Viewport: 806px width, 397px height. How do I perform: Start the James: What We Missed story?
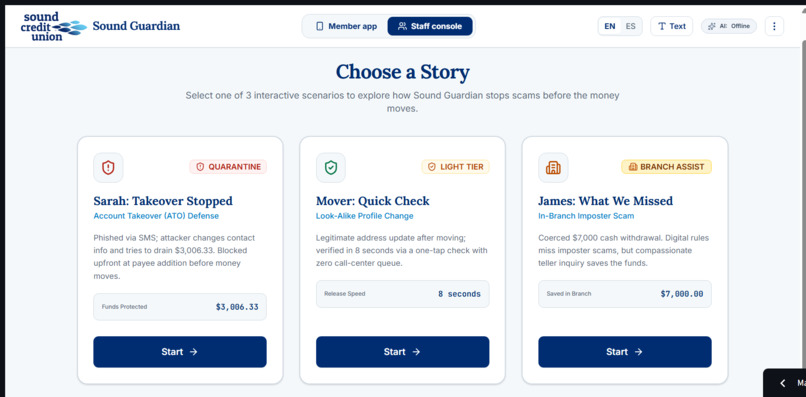click(x=625, y=352)
